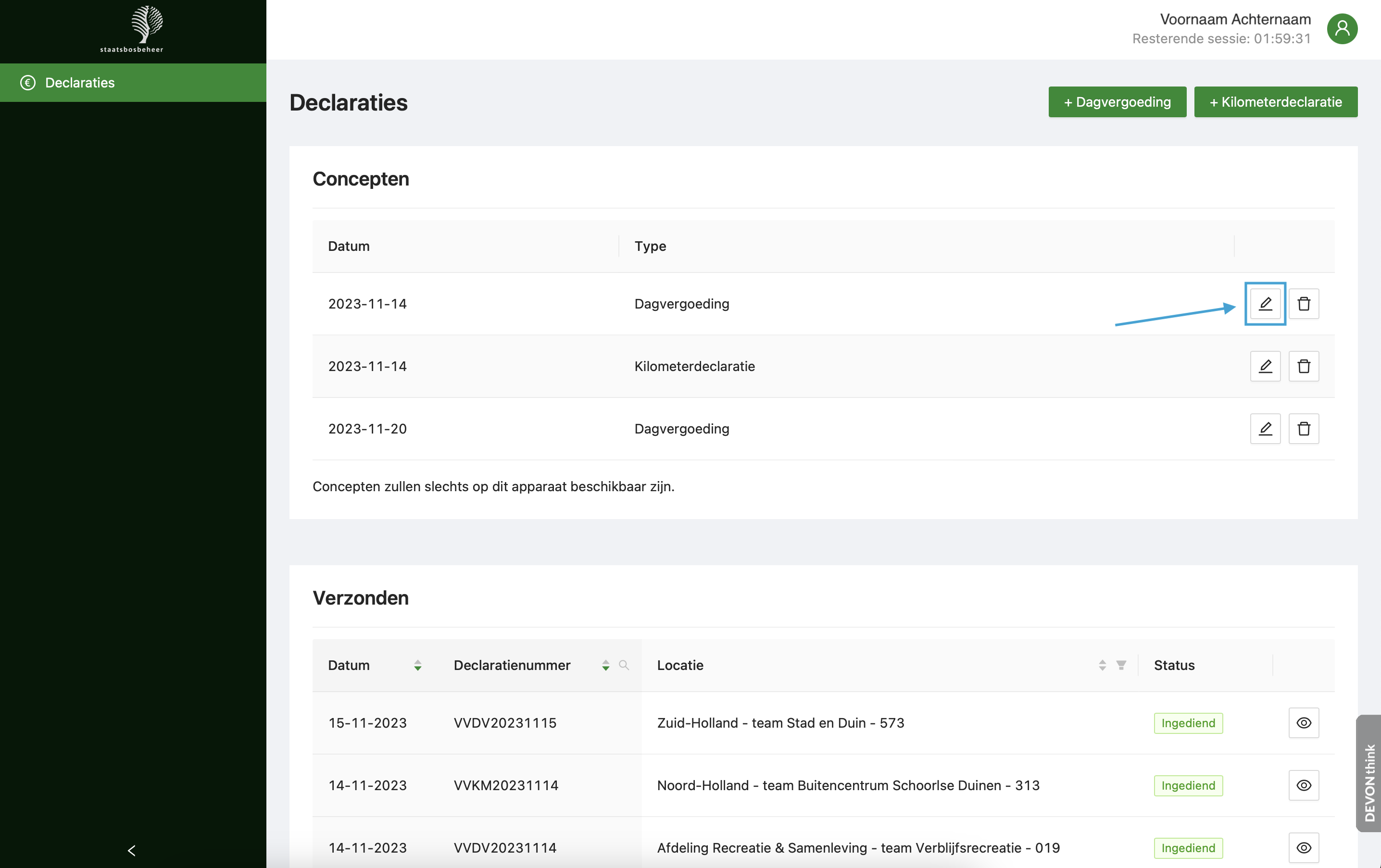This screenshot has width=1381, height=868.
Task: Click location Zuid-Holland - team Stad en Duin - 573
Action: 780,722
